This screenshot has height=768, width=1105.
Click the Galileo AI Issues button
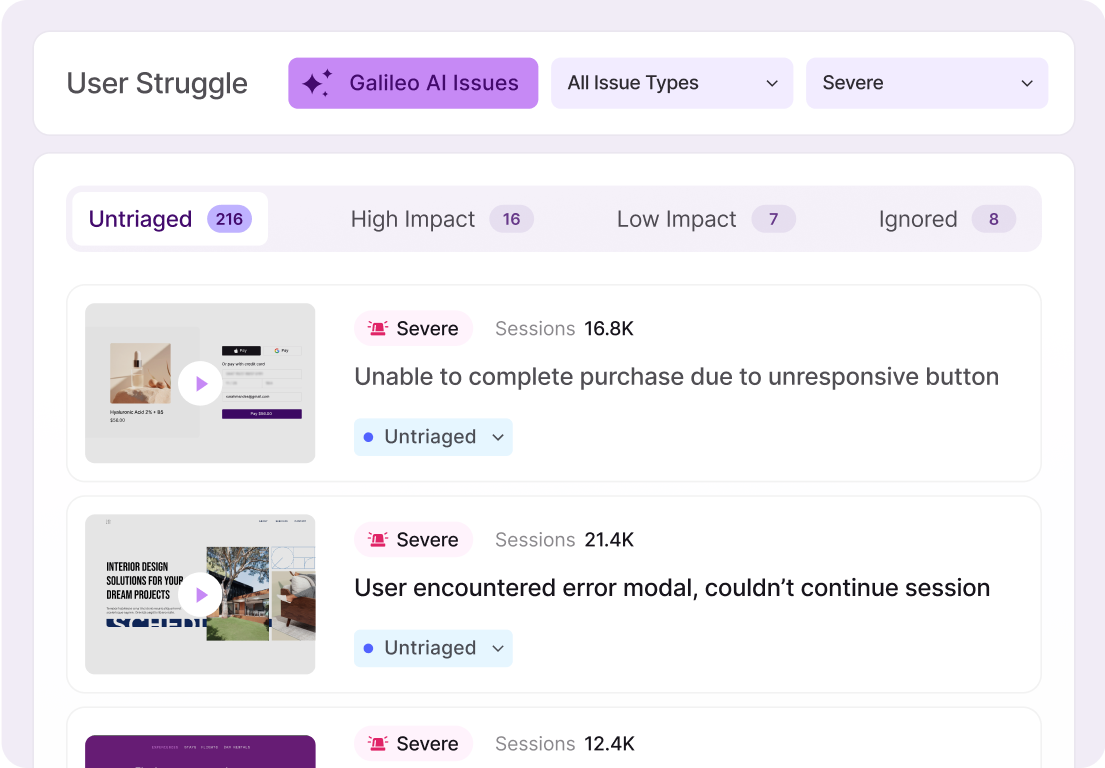413,83
